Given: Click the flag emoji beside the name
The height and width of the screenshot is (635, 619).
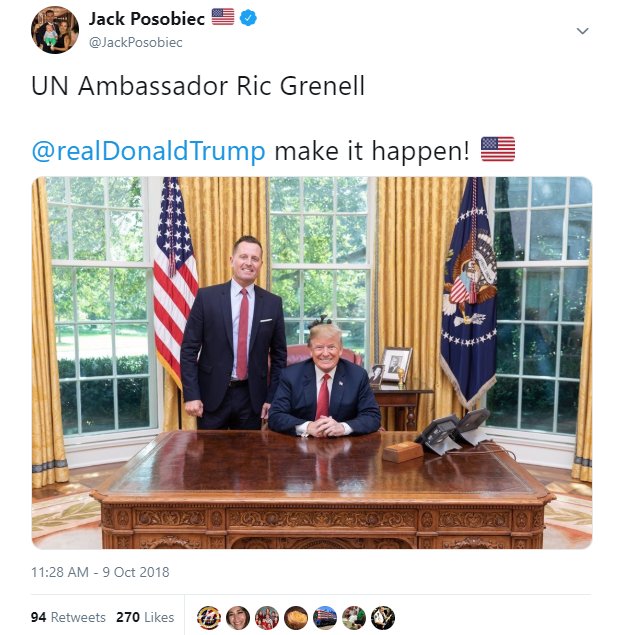Looking at the screenshot, I should [223, 17].
